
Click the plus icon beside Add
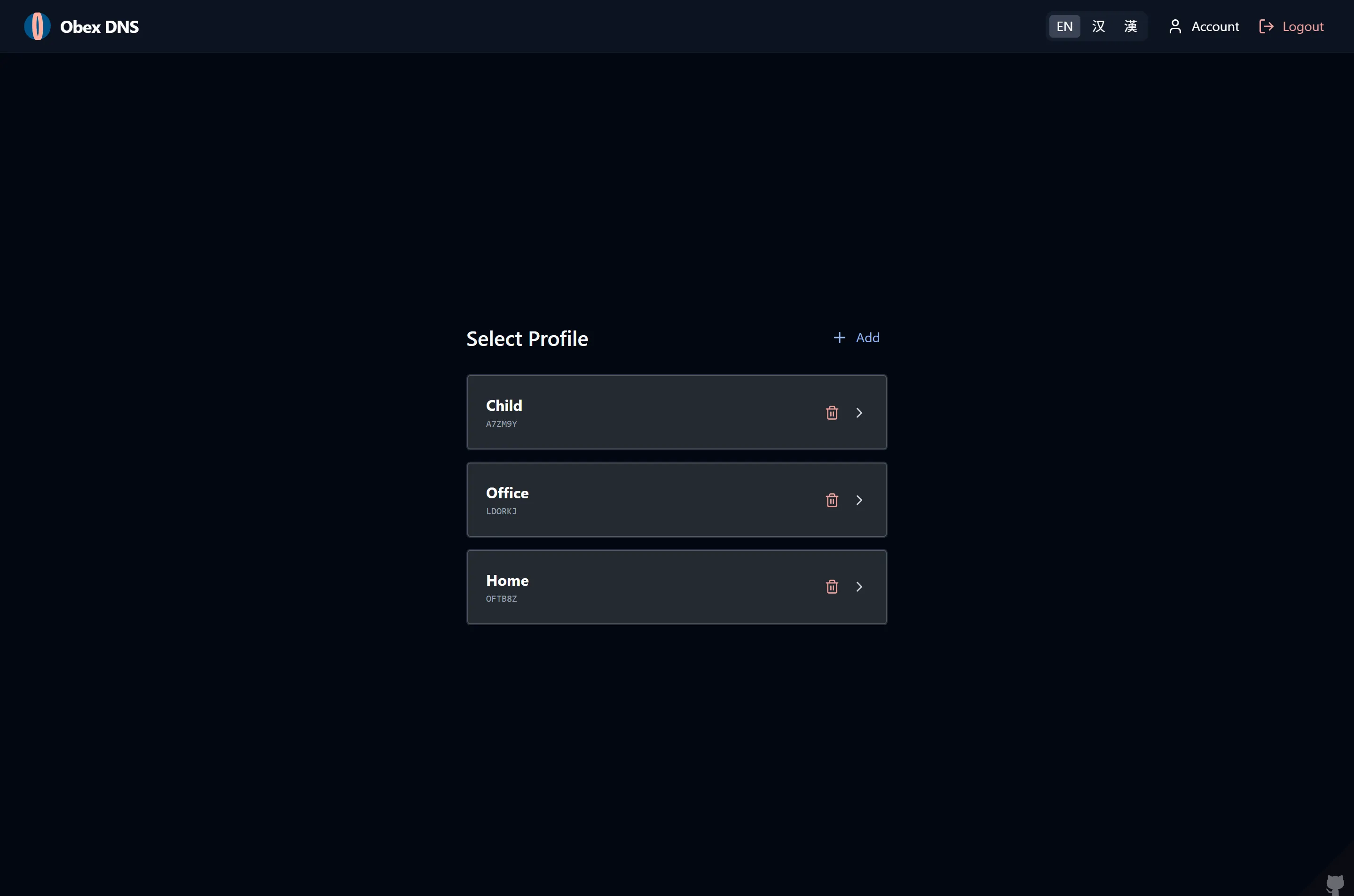tap(839, 338)
